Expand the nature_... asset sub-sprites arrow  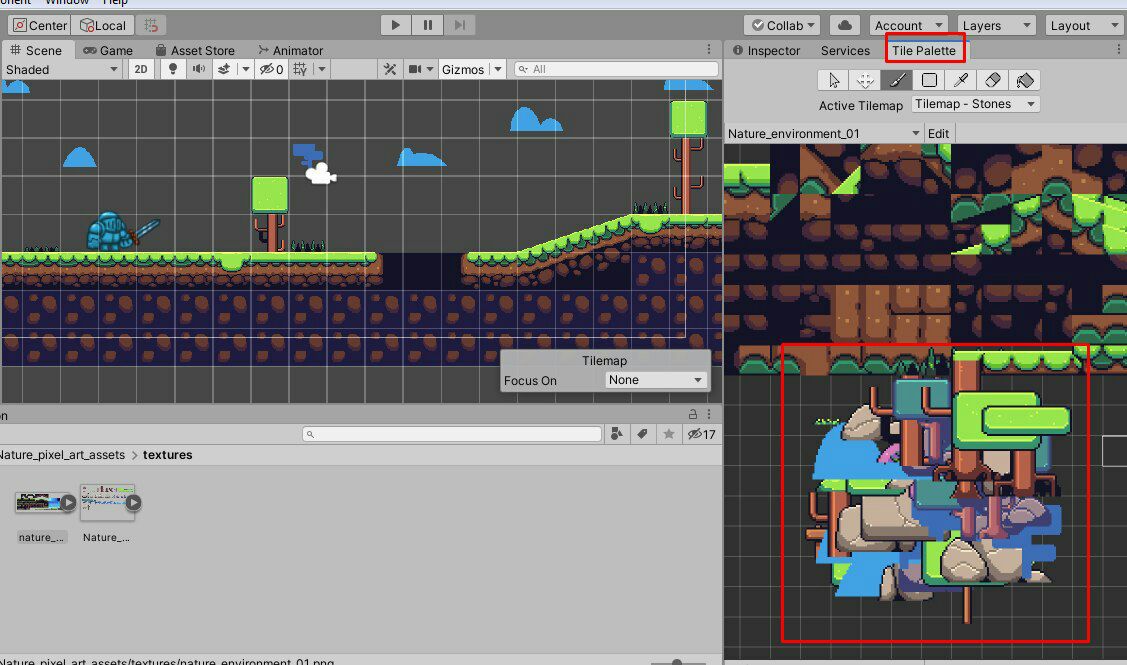[68, 503]
